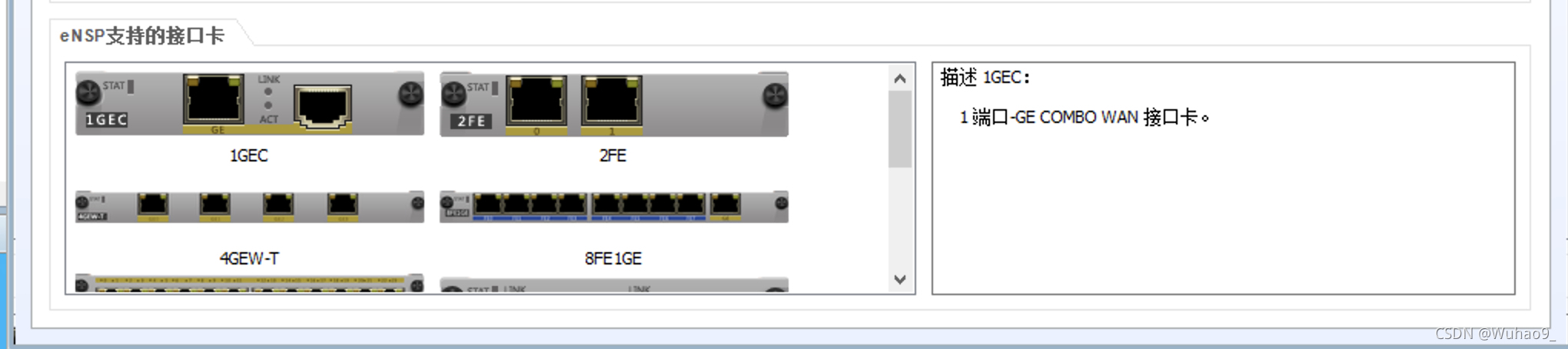Image resolution: width=1568 pixels, height=349 pixels.
Task: Click inside the 描述 1GEC description box
Action: tap(1224, 178)
